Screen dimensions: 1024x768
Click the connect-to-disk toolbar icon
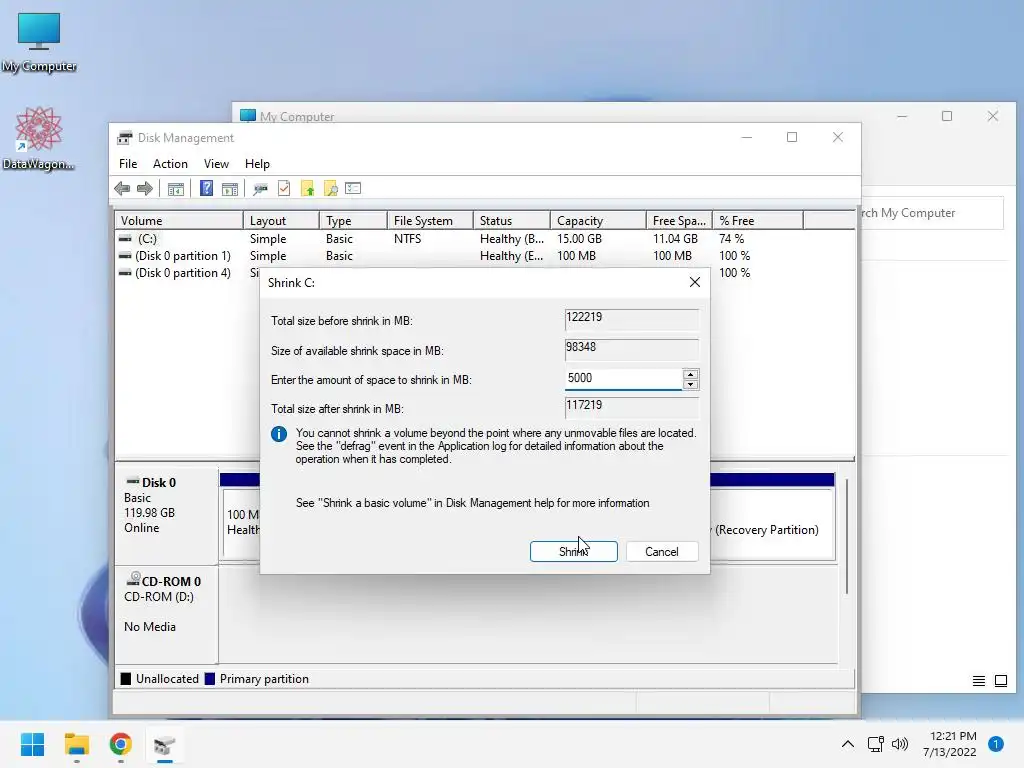[x=261, y=189]
